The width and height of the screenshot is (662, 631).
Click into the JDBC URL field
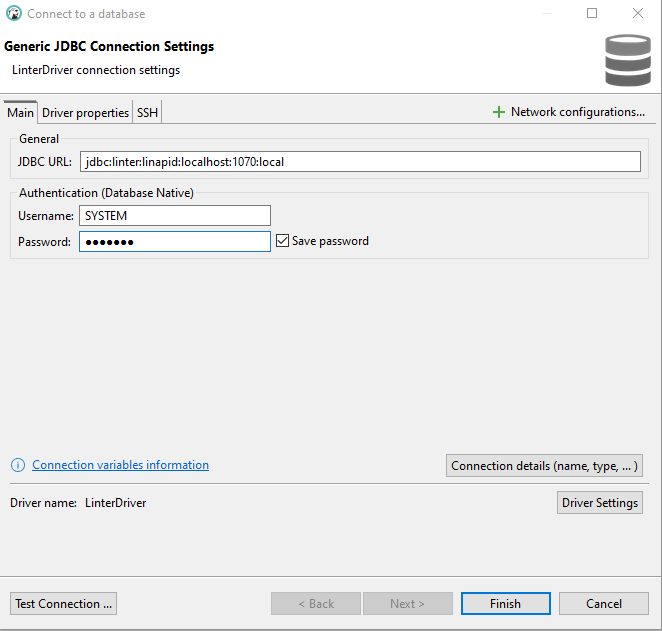[360, 162]
